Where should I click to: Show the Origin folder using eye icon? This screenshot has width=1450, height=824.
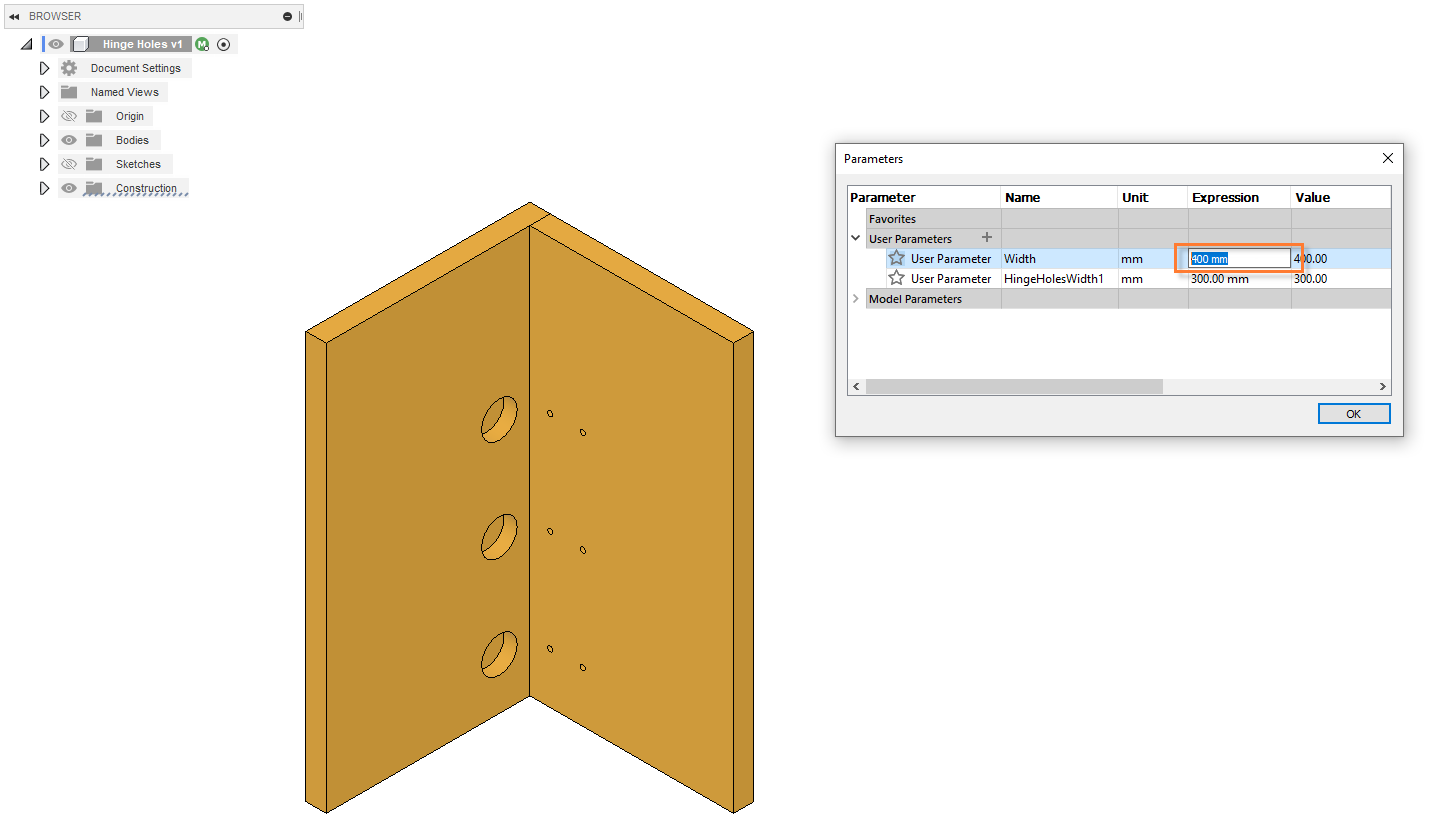click(x=69, y=116)
